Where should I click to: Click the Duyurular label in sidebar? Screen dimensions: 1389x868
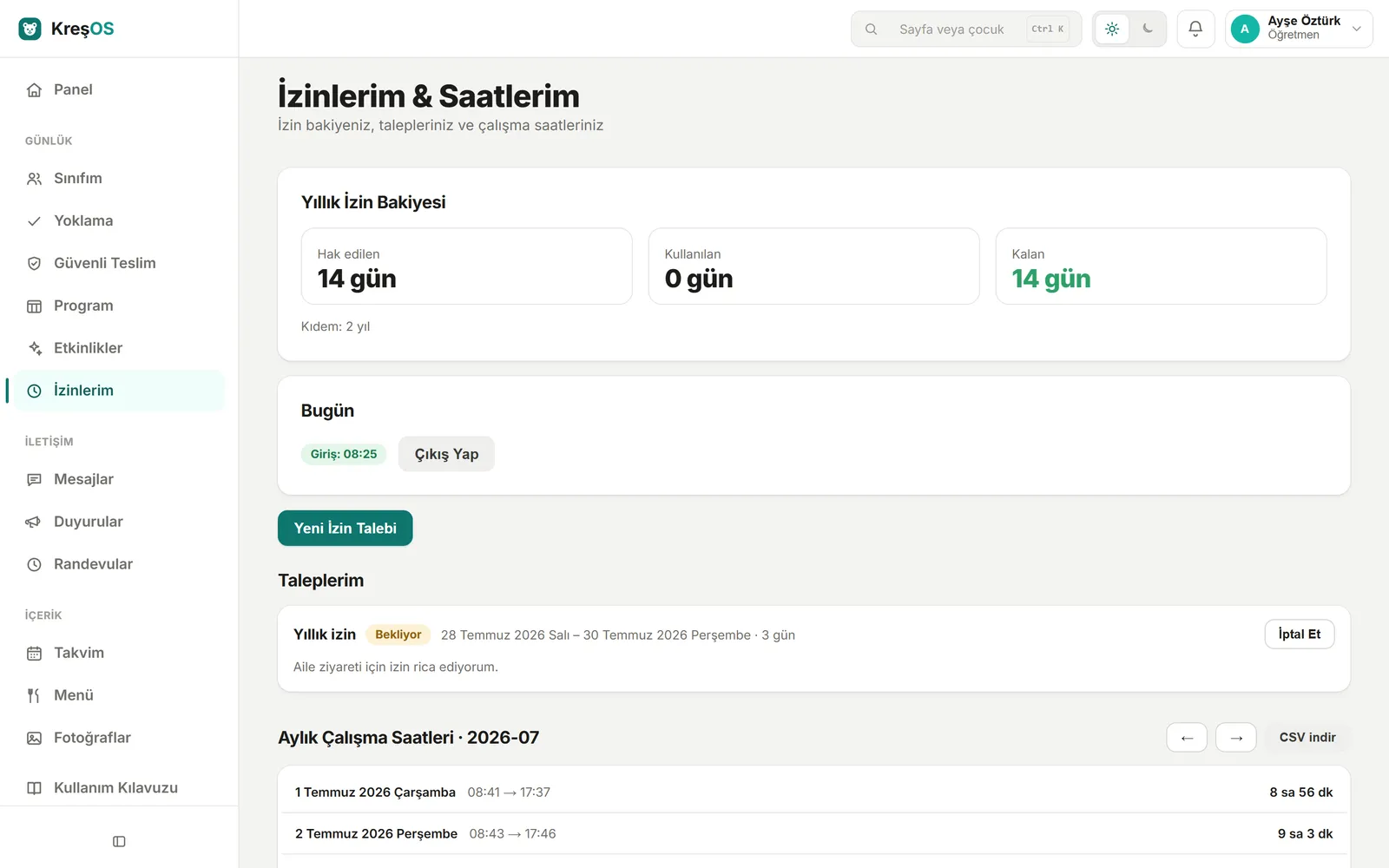(x=89, y=523)
